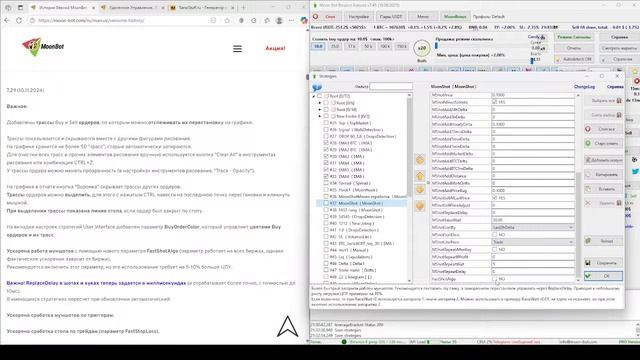
Task: Toggle MShotSellAtLastPrice YES checkbox
Action: (495, 198)
